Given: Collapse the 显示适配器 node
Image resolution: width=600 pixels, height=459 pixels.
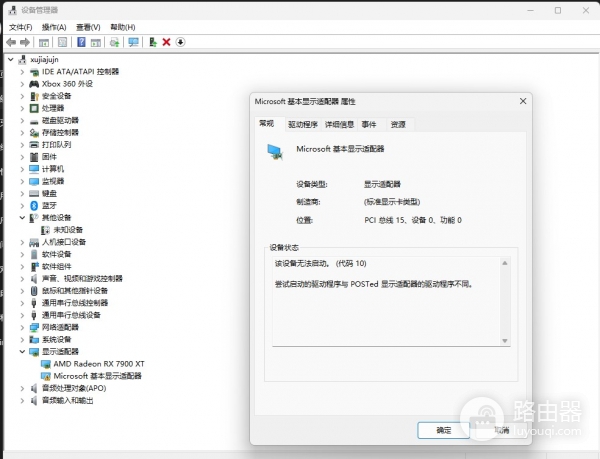Looking at the screenshot, I should [x=22, y=352].
